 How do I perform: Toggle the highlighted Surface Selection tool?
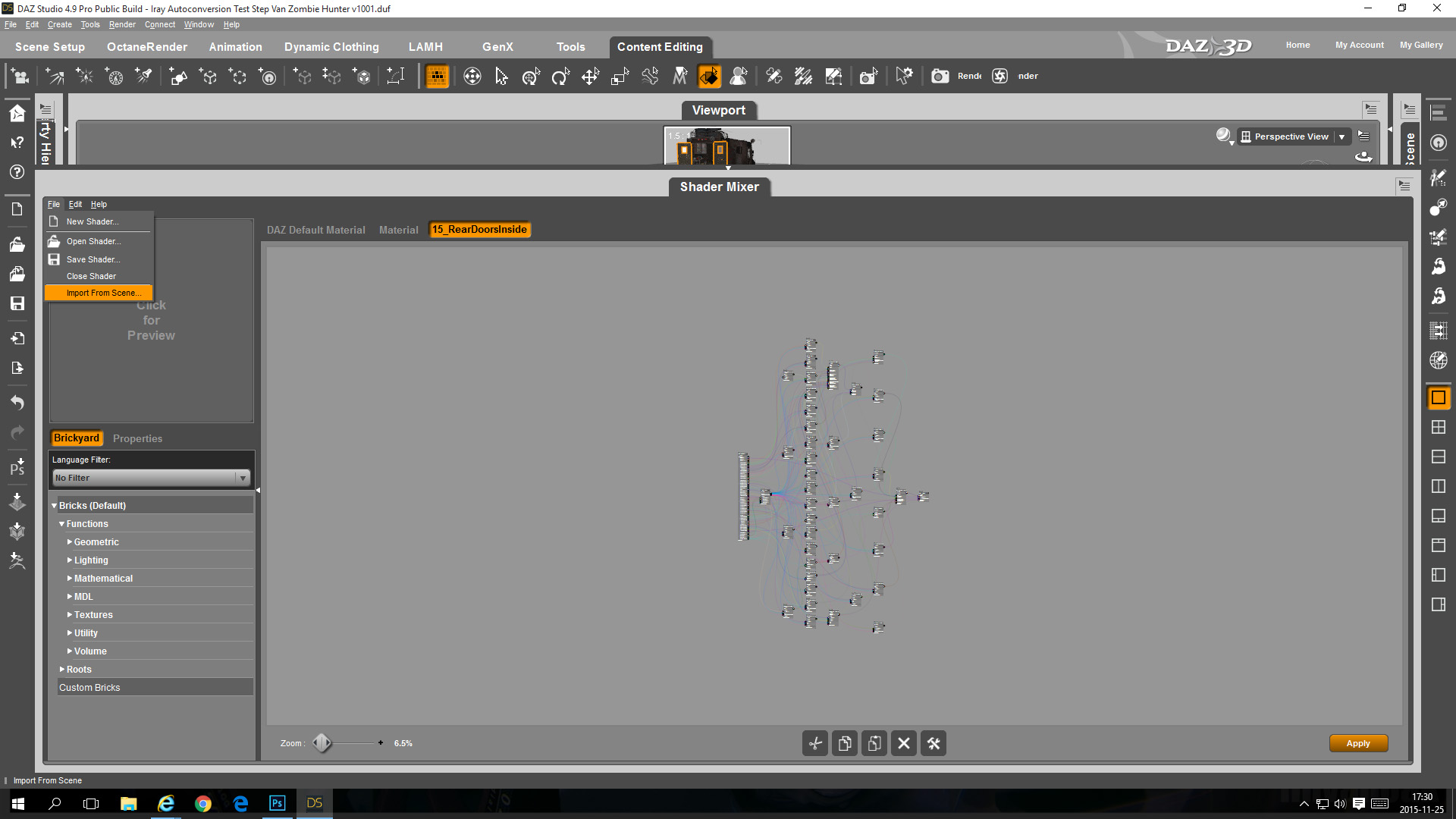[x=710, y=76]
